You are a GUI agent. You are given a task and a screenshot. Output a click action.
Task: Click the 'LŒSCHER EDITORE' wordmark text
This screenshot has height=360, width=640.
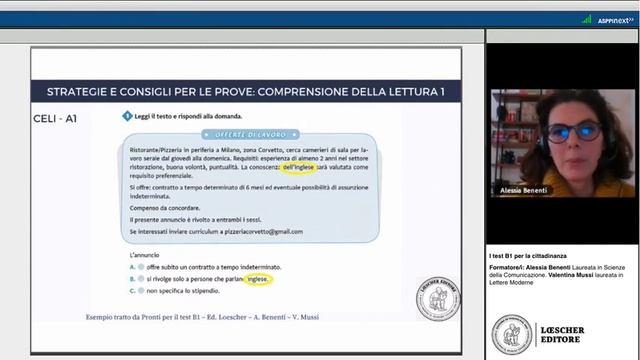pos(562,335)
